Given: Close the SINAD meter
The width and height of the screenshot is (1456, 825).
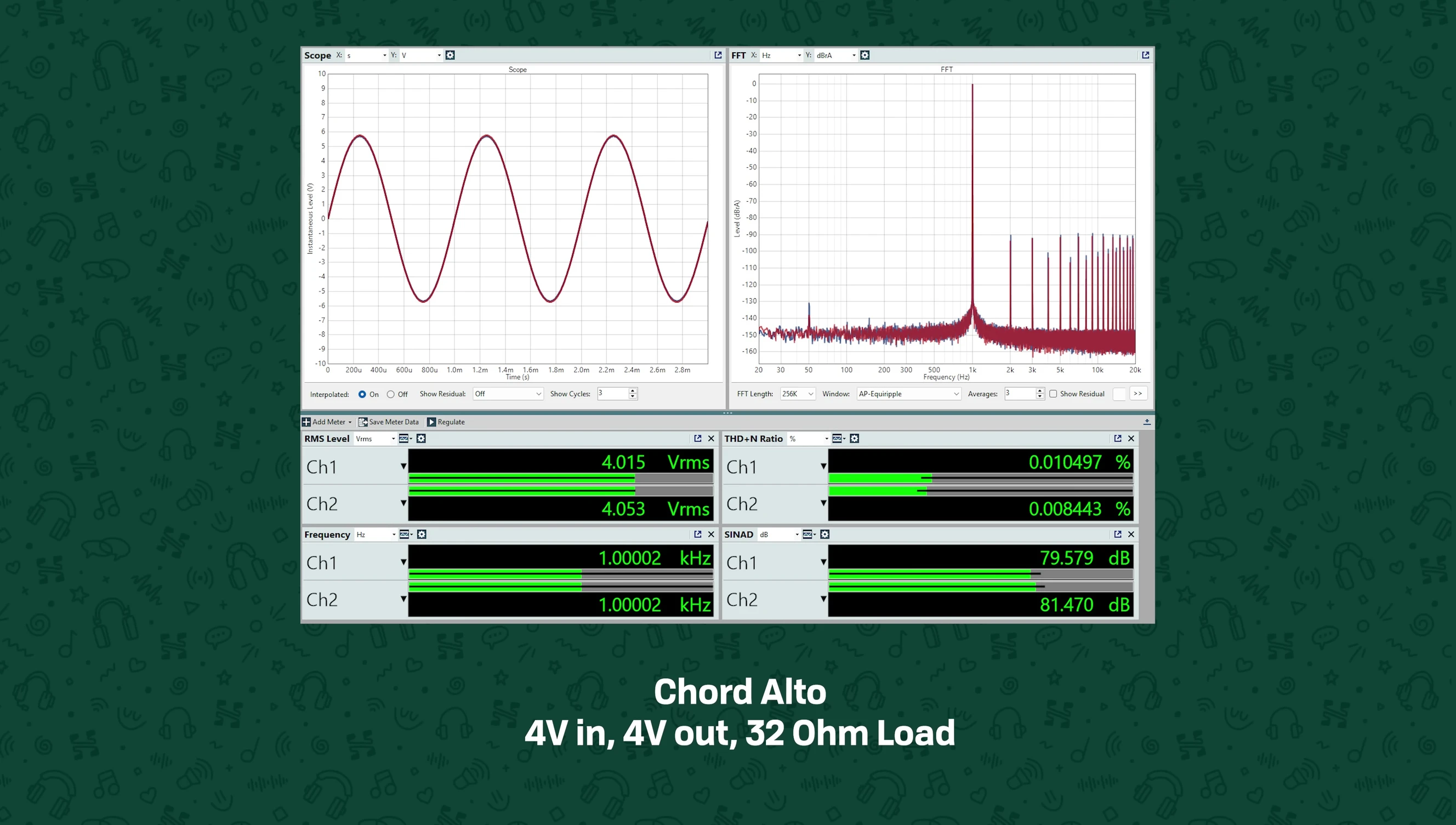Looking at the screenshot, I should 1131,534.
